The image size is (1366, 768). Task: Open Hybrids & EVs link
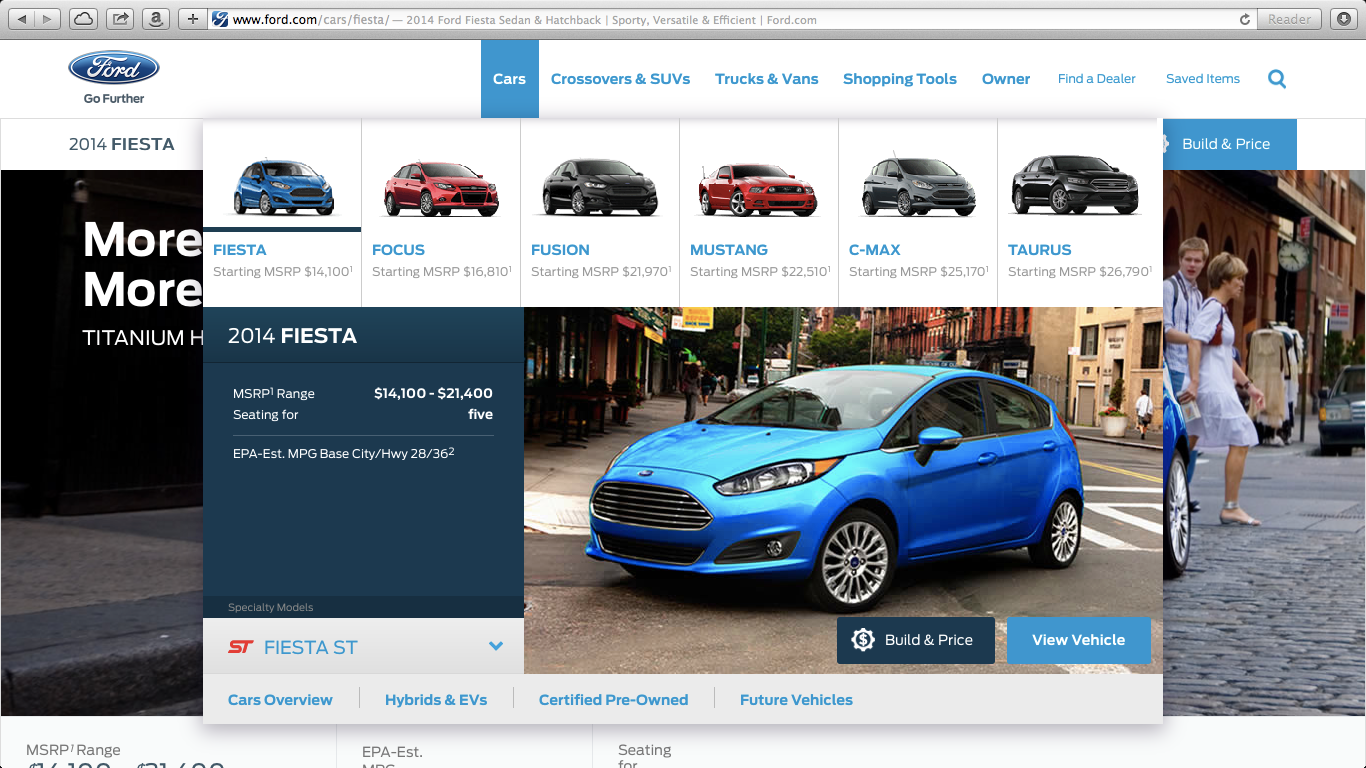tap(436, 700)
